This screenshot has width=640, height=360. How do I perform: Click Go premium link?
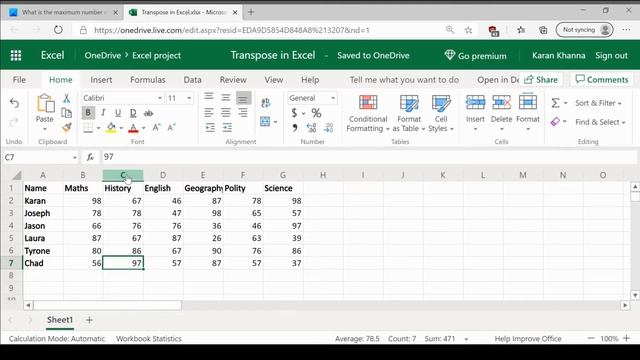pyautogui.click(x=476, y=56)
